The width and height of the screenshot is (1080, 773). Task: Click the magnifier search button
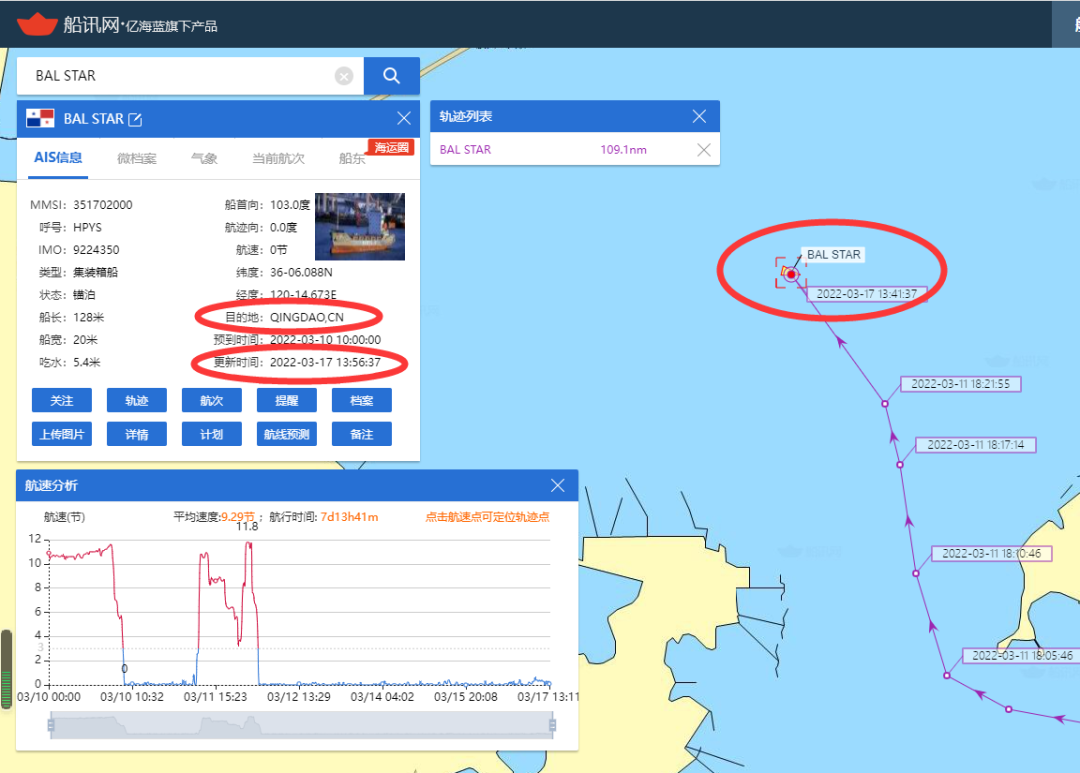coord(391,76)
